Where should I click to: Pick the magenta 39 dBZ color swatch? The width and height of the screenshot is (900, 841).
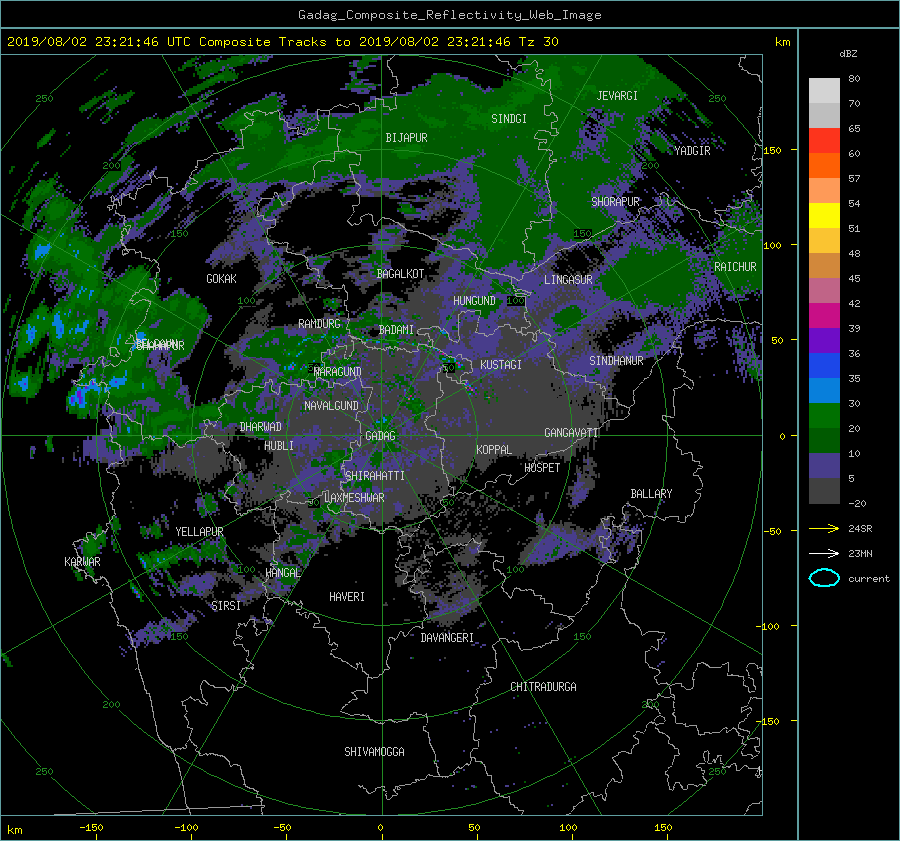pyautogui.click(x=824, y=316)
